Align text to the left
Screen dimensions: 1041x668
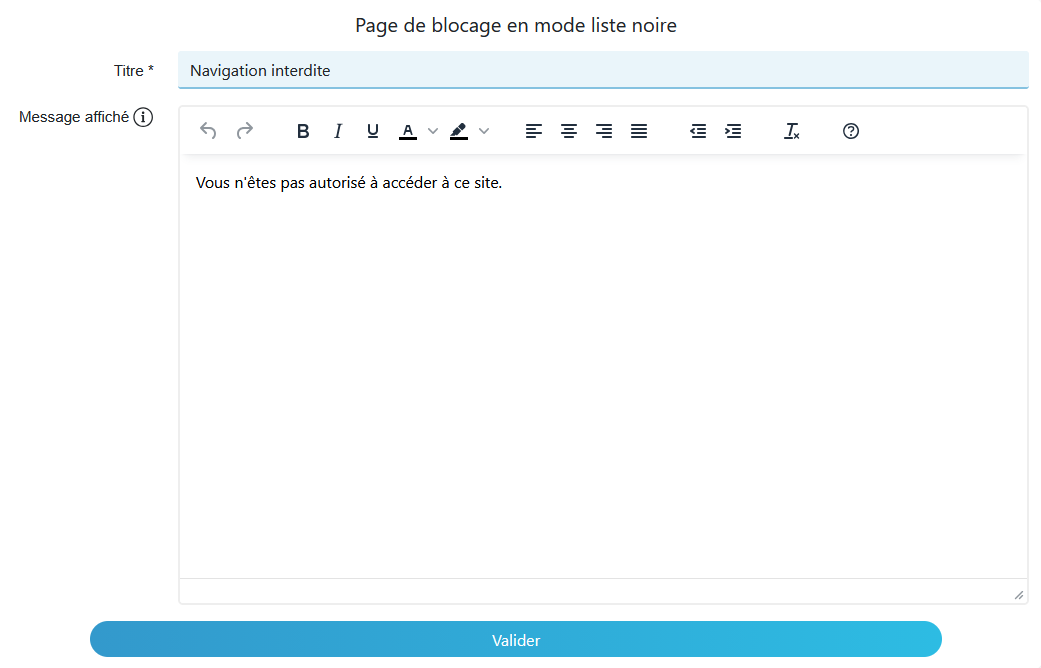click(x=534, y=131)
